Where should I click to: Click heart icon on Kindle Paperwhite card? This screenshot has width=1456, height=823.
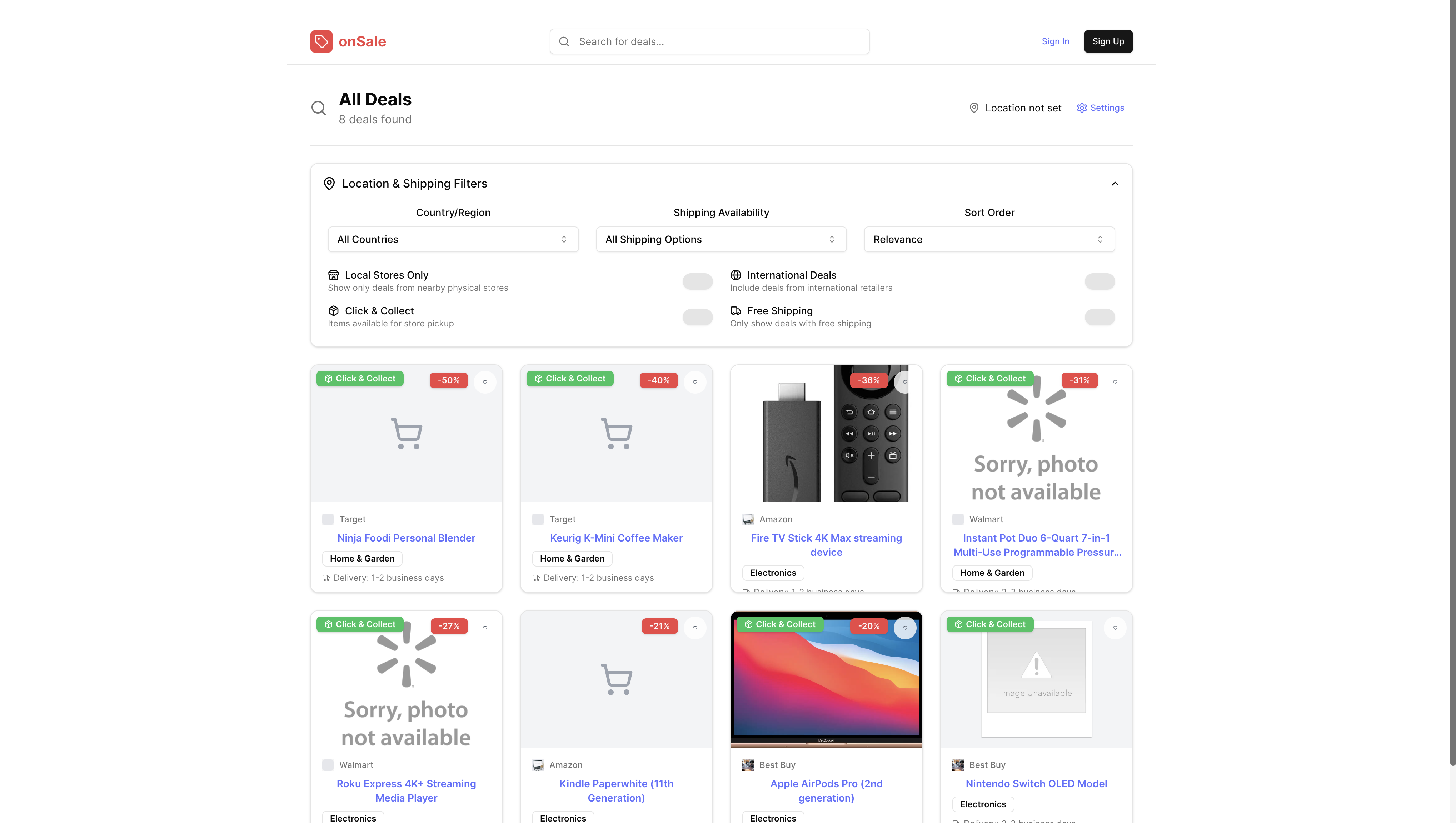point(695,628)
